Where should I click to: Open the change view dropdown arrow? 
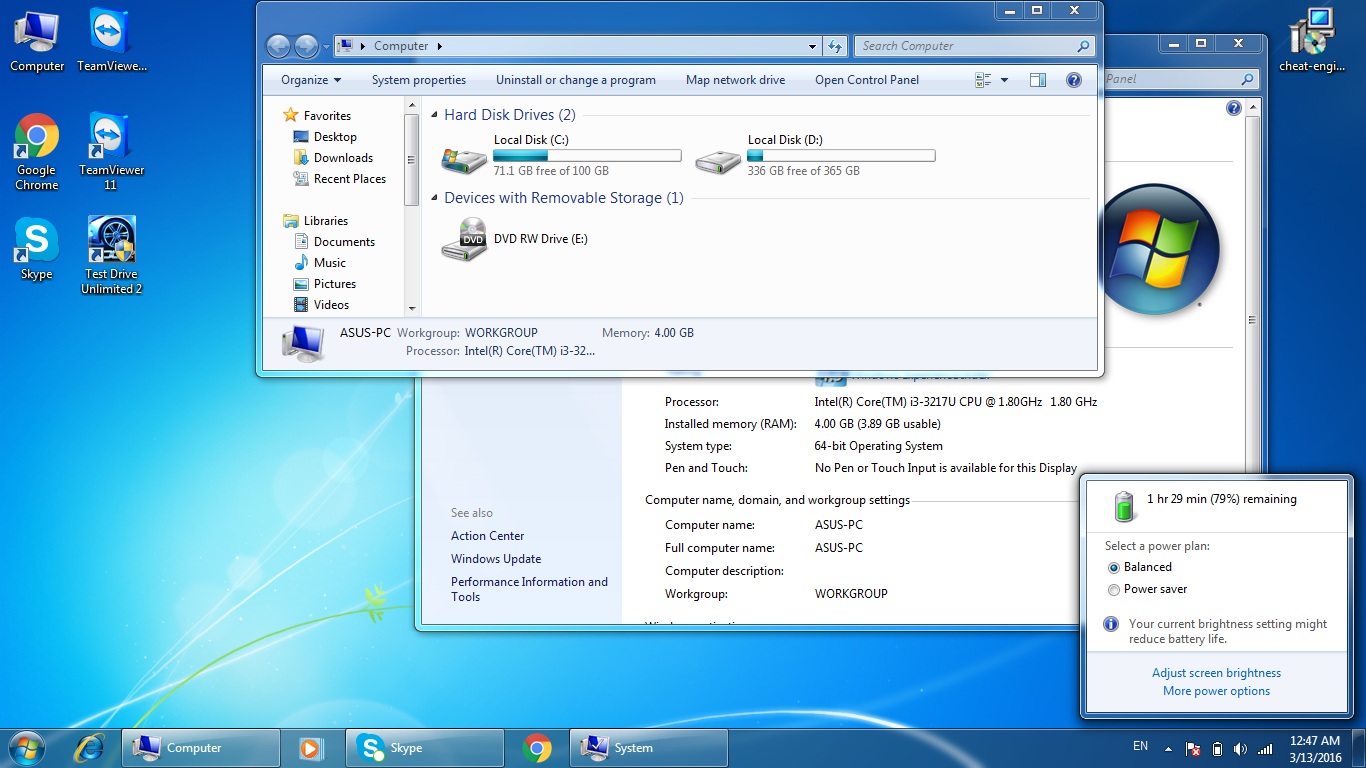click(1004, 80)
